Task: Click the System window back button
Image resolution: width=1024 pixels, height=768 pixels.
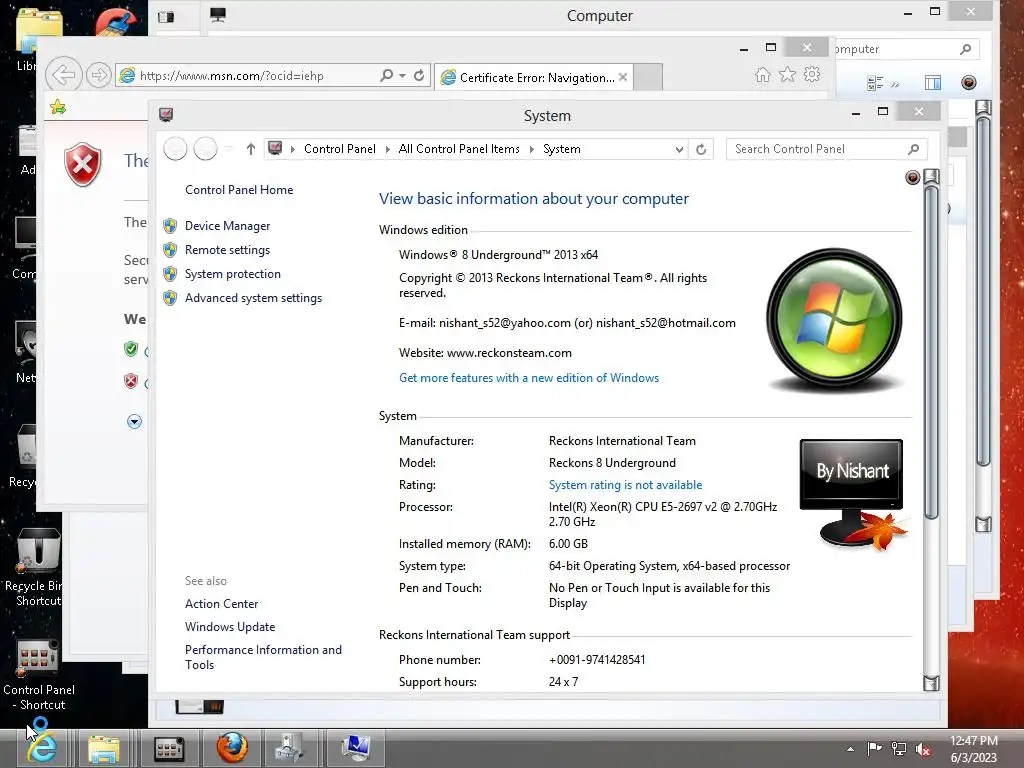Action: (x=175, y=149)
